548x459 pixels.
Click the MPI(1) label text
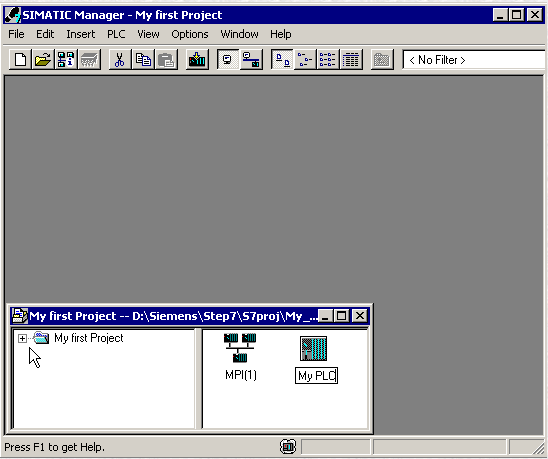tap(241, 375)
